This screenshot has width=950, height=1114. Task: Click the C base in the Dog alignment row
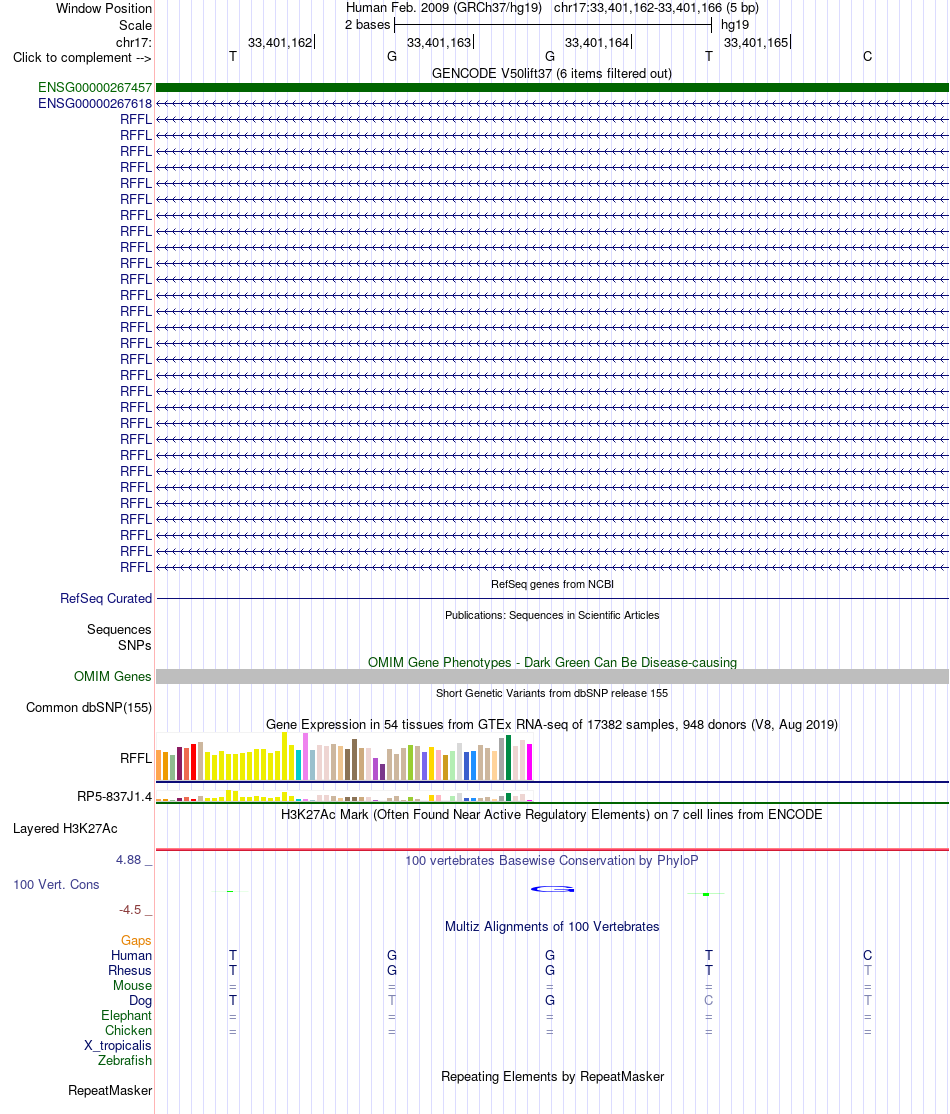[x=708, y=1000]
